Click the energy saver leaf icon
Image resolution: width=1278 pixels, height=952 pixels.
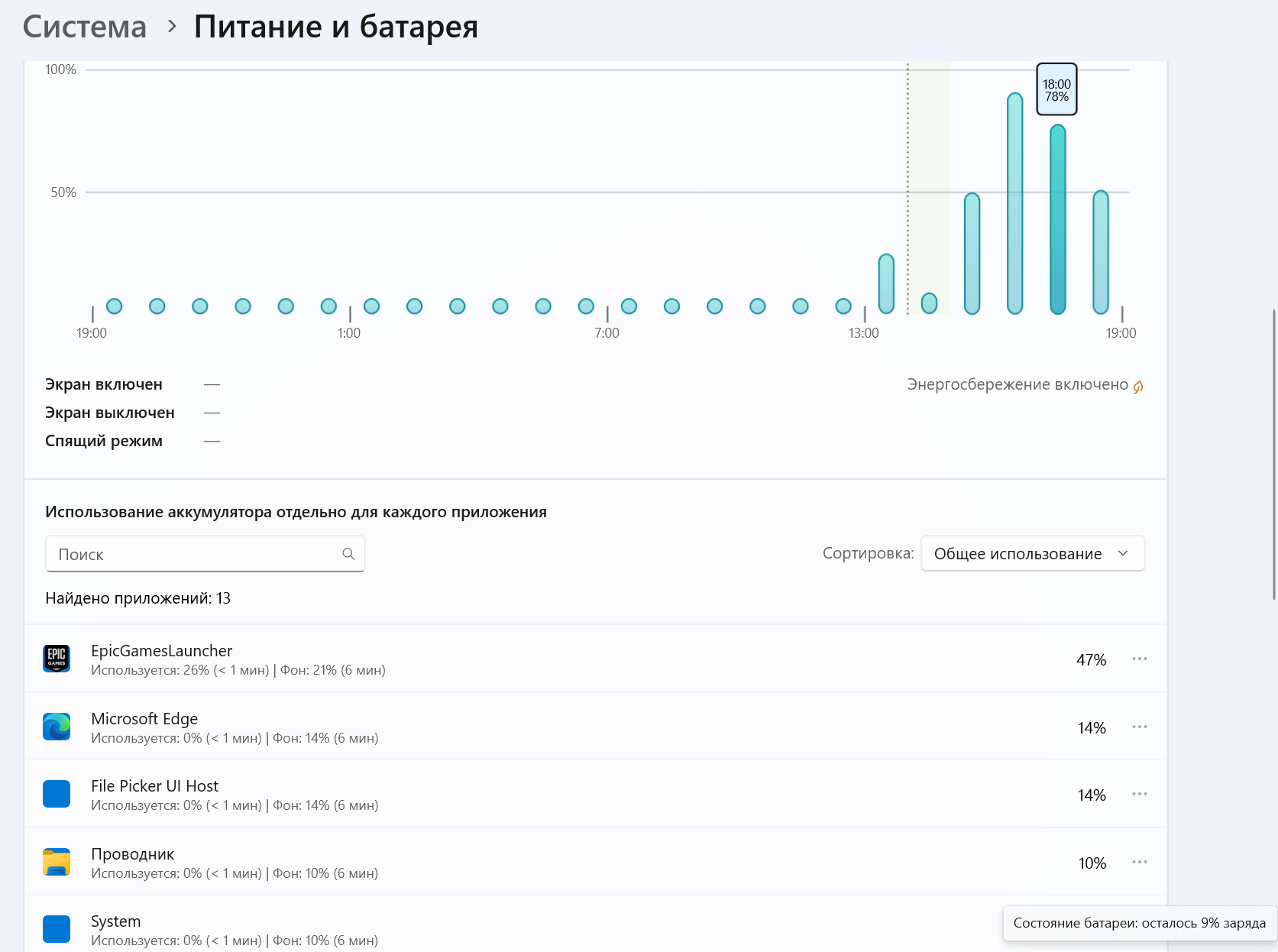coord(1138,387)
